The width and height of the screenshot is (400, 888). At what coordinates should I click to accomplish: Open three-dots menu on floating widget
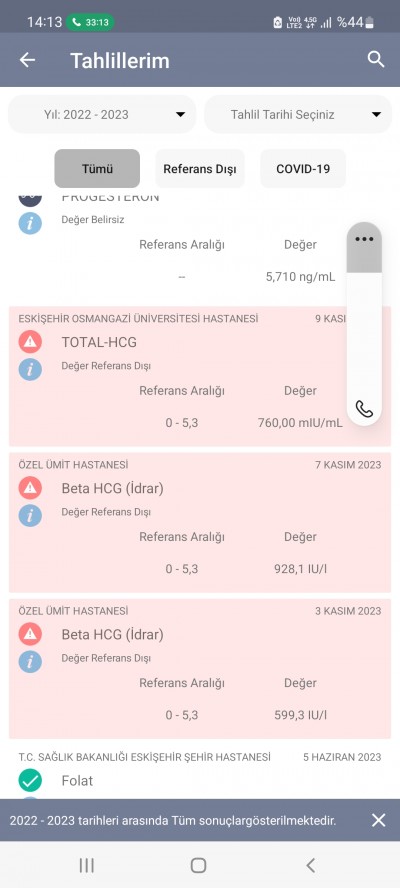(x=364, y=239)
